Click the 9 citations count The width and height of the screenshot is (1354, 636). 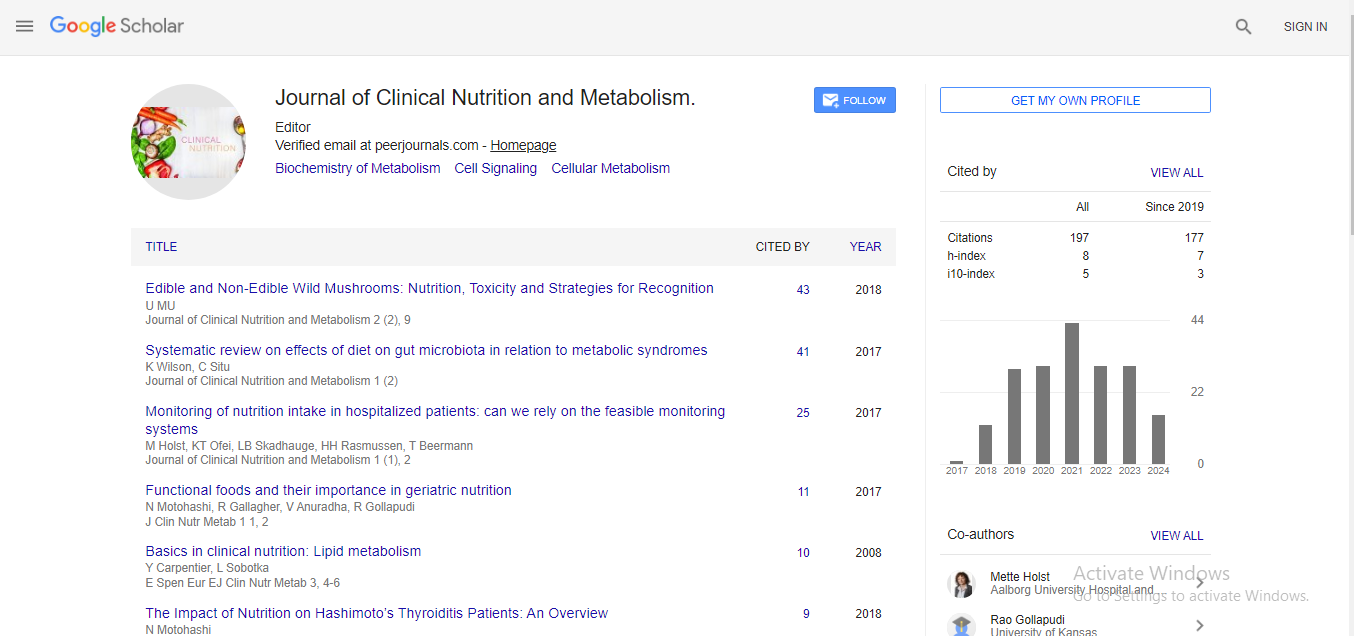pyautogui.click(x=807, y=614)
